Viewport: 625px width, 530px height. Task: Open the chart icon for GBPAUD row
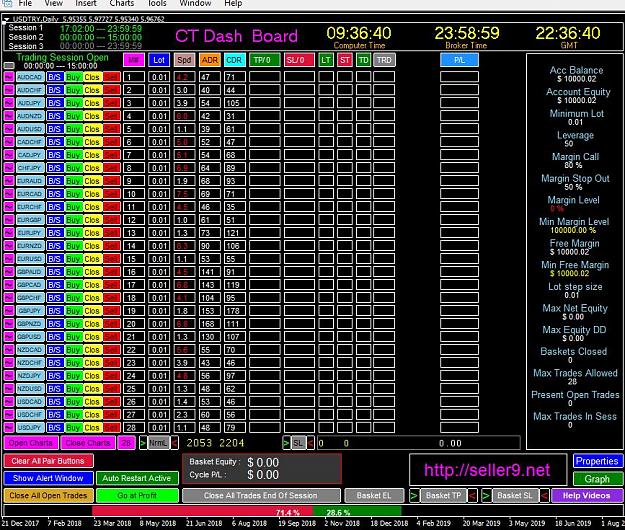tap(9, 272)
